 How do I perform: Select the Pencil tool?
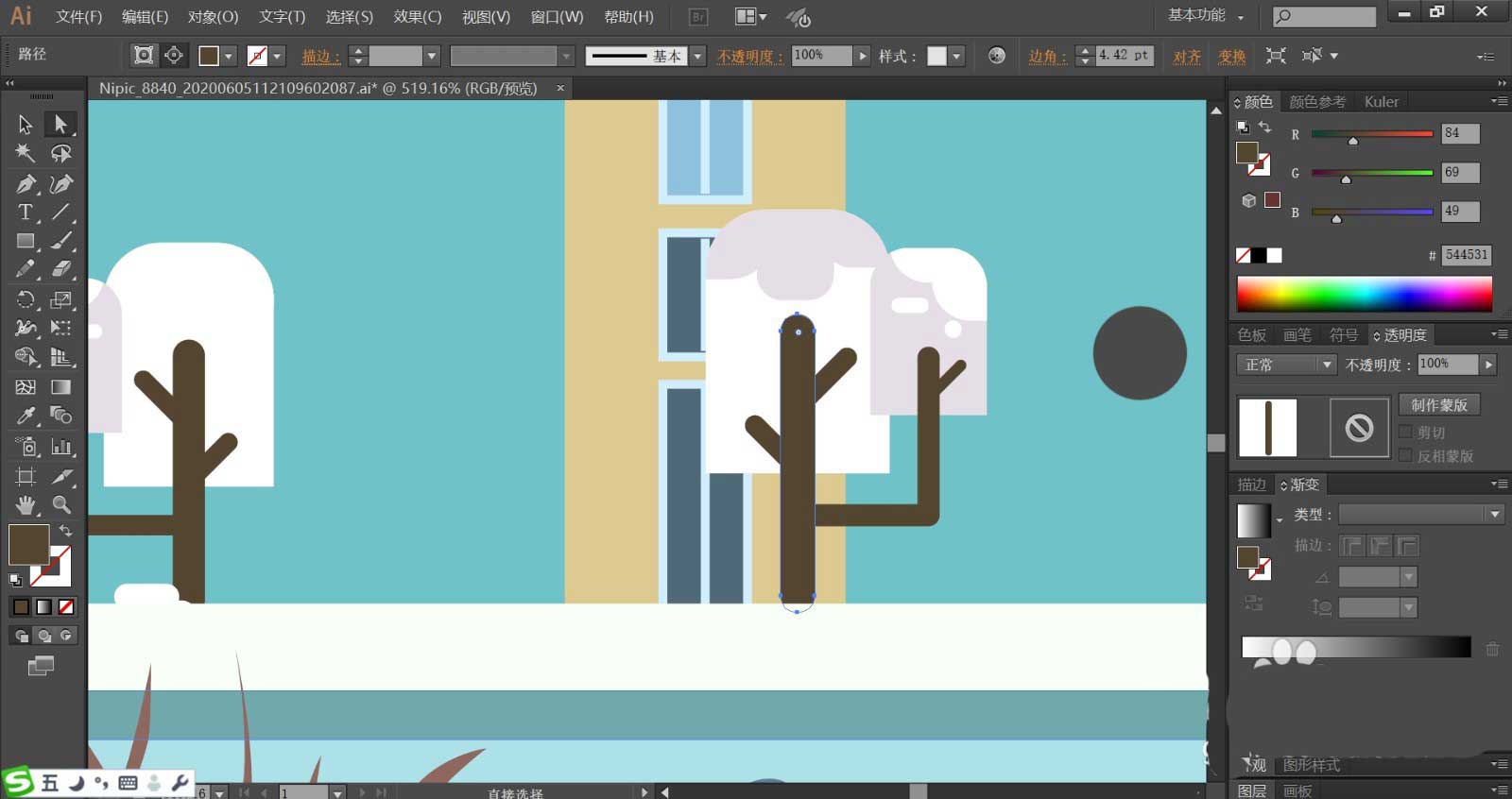pos(26,270)
